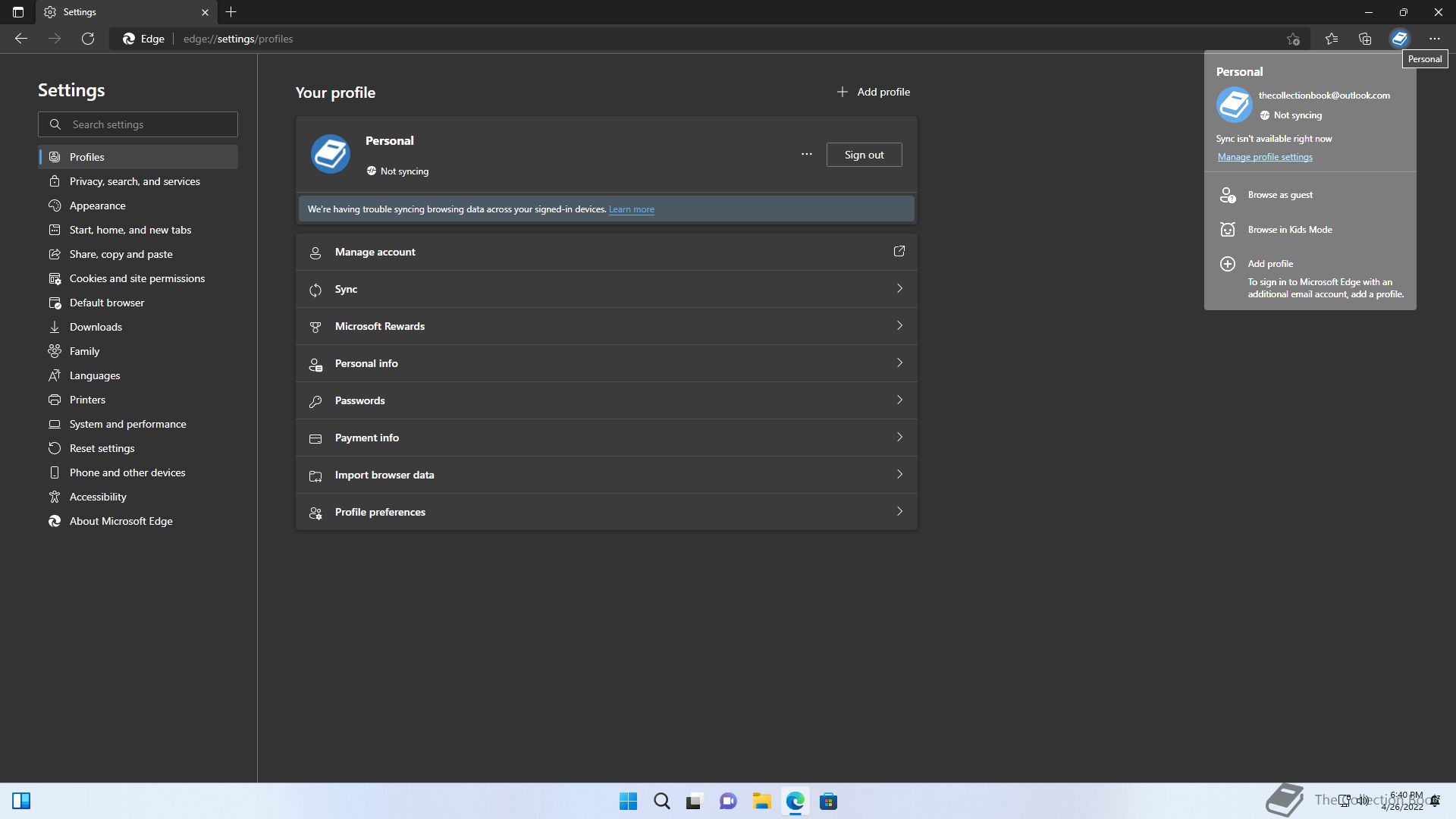This screenshot has width=1456, height=819.
Task: Open File Explorer on taskbar
Action: 761,801
